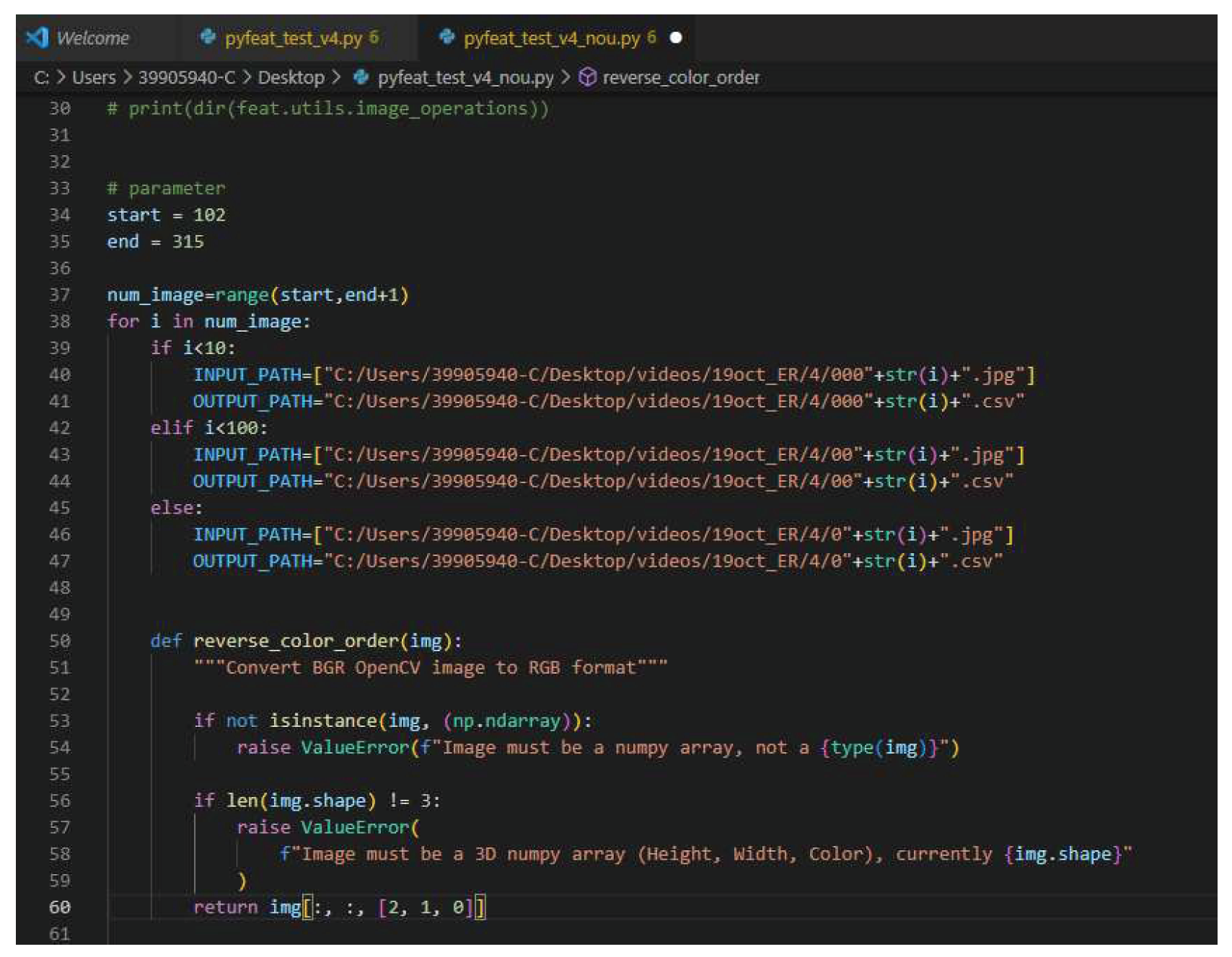The image size is (1232, 957).
Task: Show symbols from reverse_color_order breadcrumb
Action: 680,77
